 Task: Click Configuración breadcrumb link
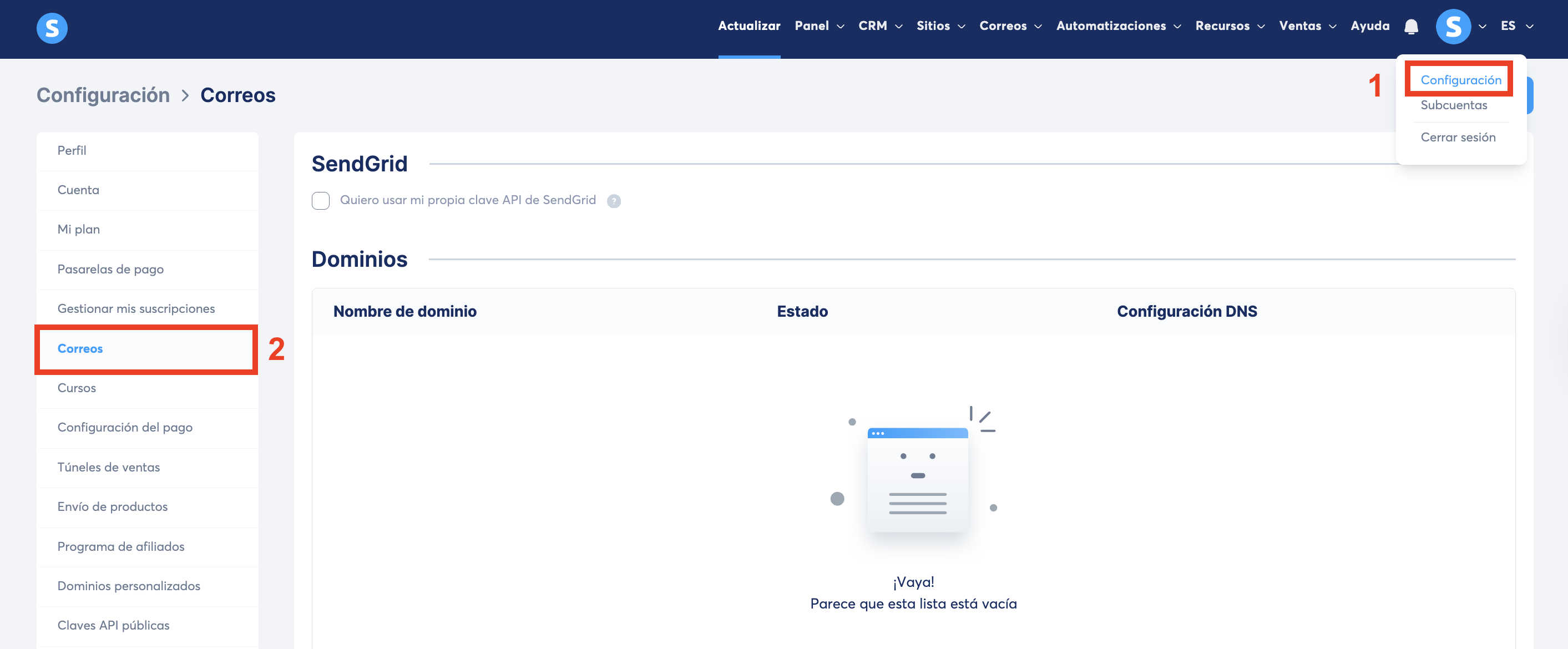click(103, 95)
